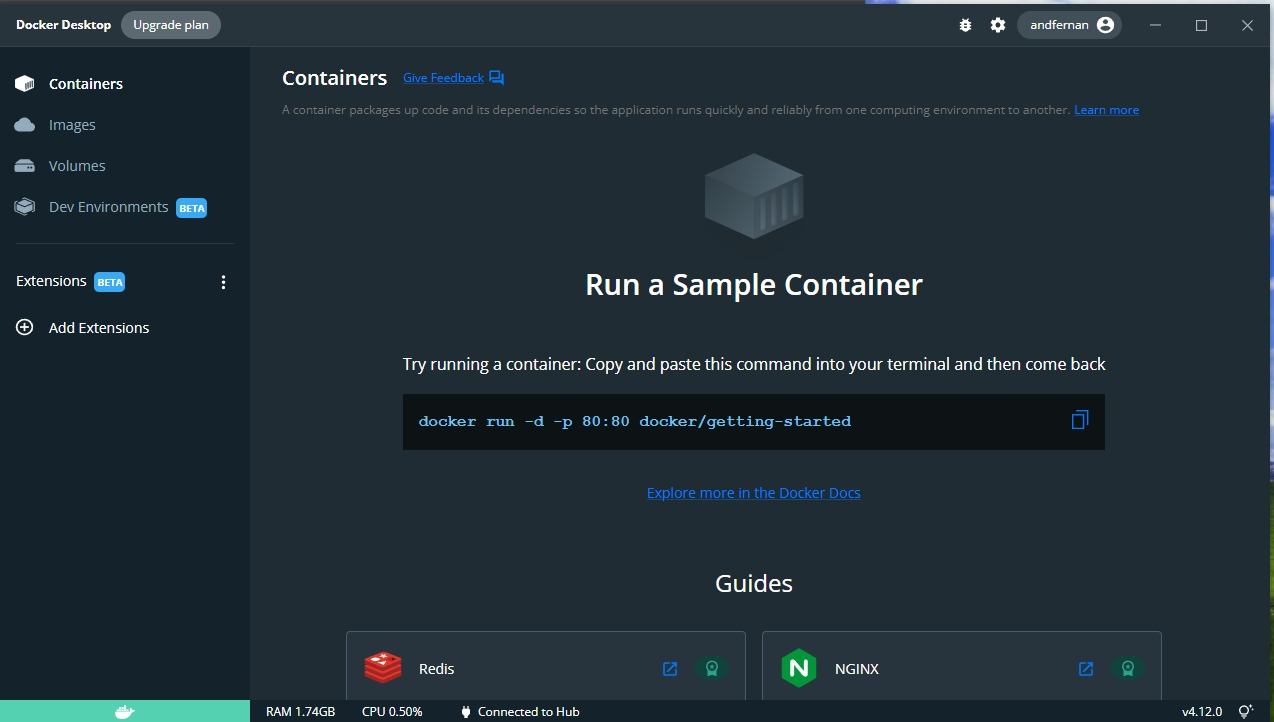Click the NGINX guide title
Viewport: 1274px width, 722px height.
[x=857, y=669]
